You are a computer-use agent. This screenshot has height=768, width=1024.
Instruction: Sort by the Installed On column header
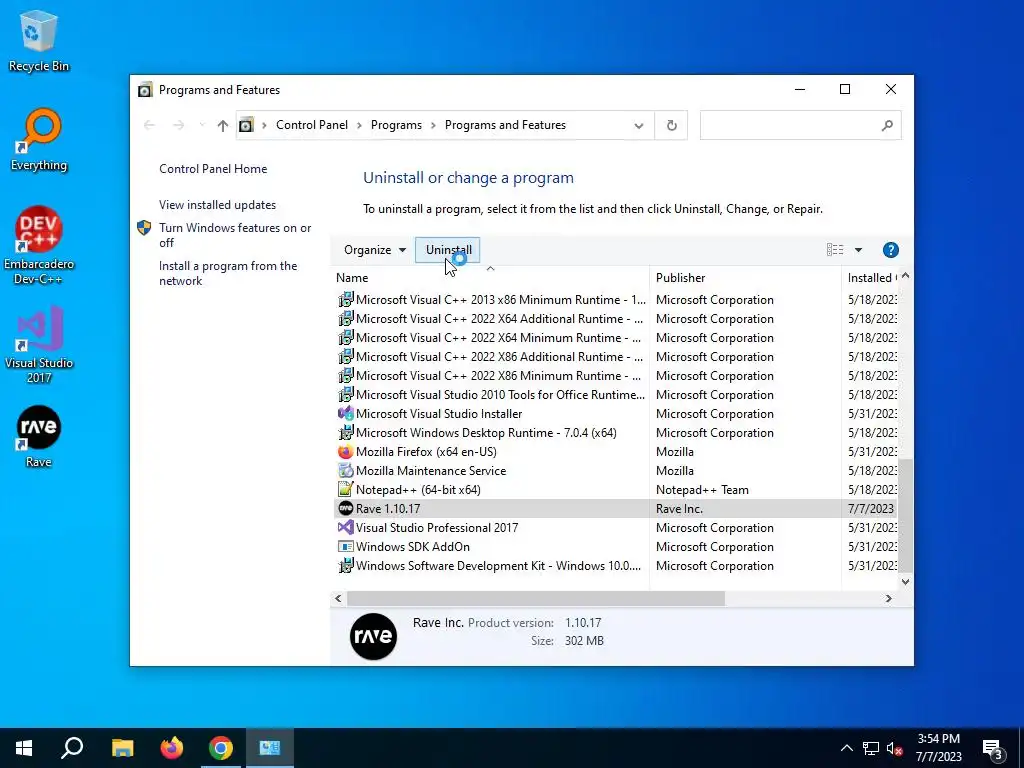[870, 278]
